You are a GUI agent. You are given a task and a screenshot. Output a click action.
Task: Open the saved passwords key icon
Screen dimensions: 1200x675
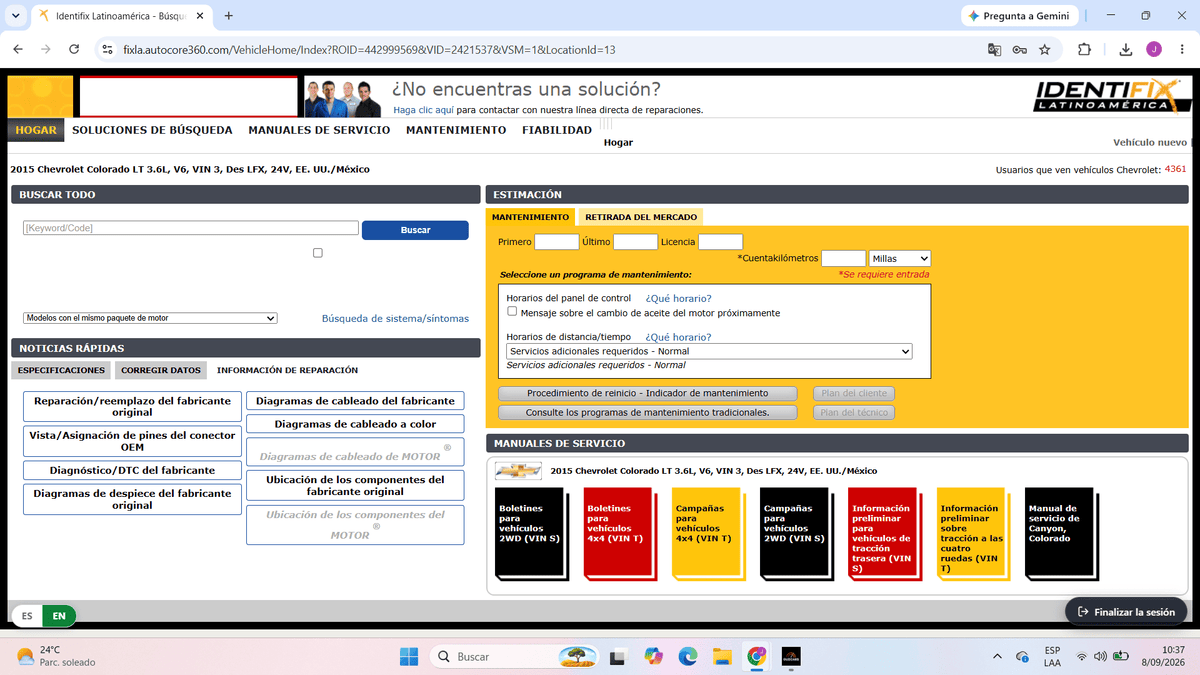click(x=1019, y=49)
